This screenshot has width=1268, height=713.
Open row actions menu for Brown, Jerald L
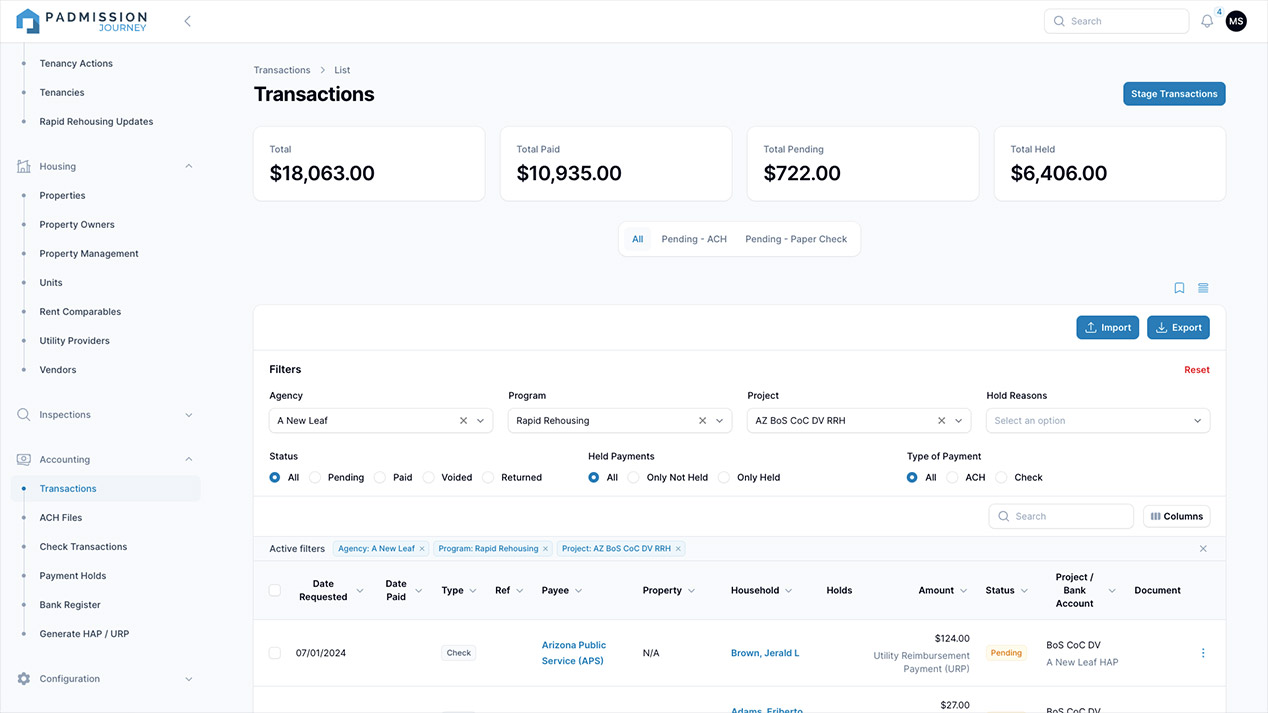tap(1203, 653)
